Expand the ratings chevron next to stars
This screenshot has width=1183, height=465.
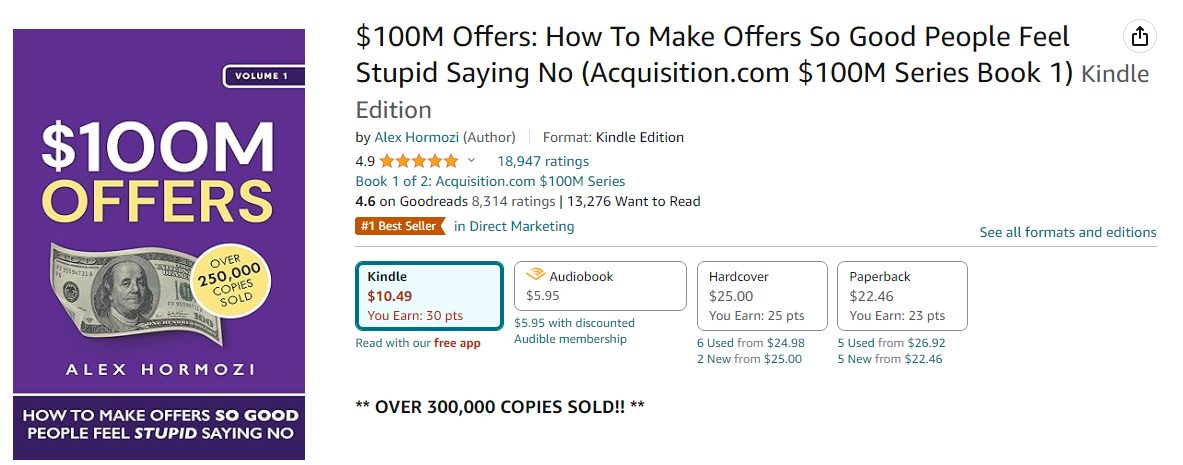tap(472, 160)
